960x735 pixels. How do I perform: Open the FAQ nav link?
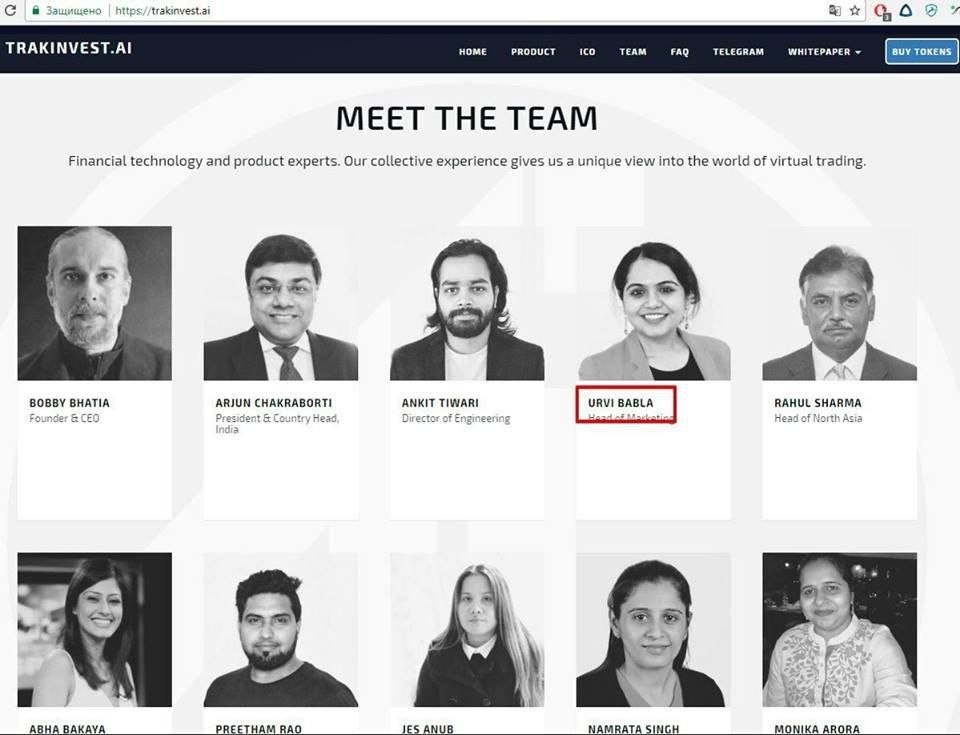(680, 52)
